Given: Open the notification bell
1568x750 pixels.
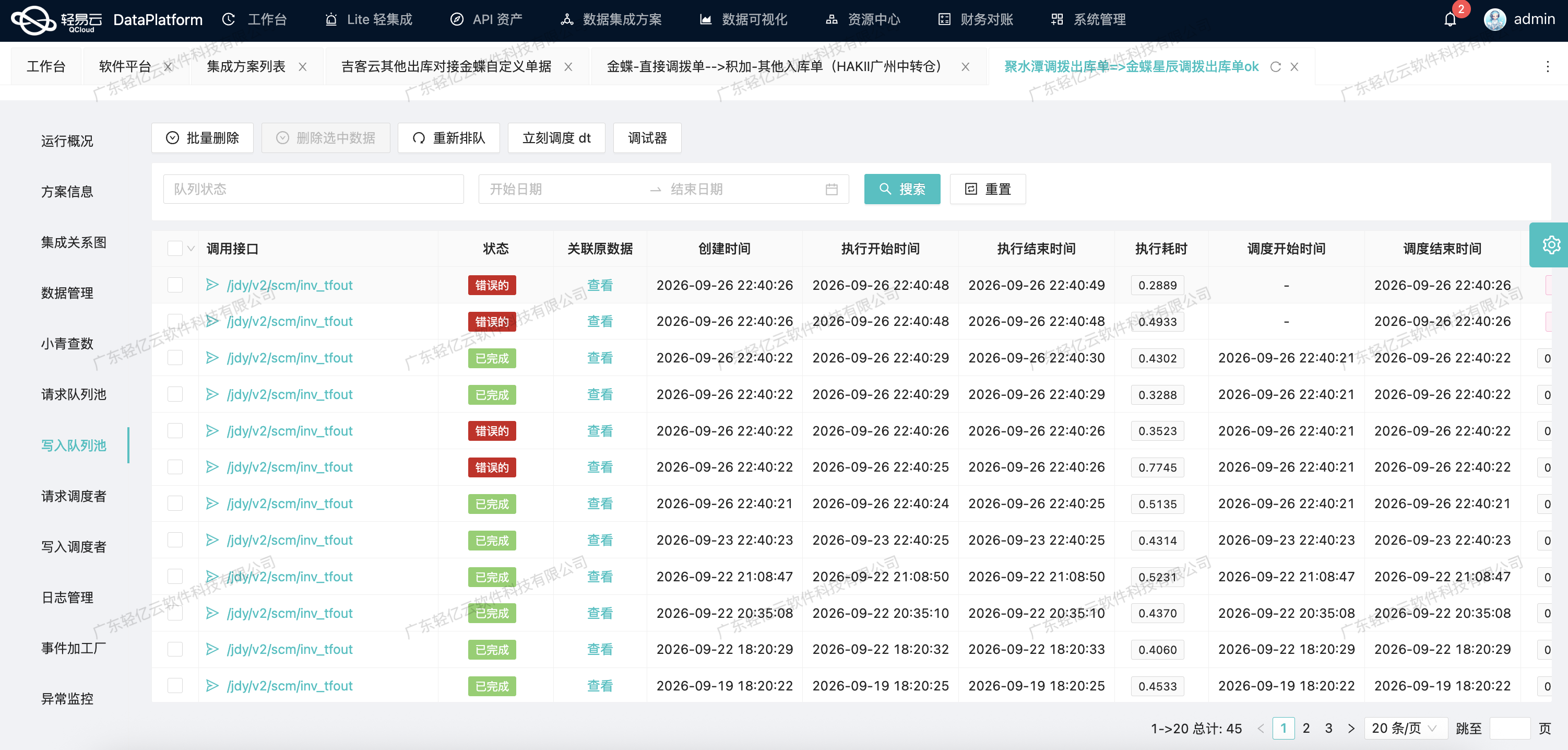Looking at the screenshot, I should coord(1450,19).
